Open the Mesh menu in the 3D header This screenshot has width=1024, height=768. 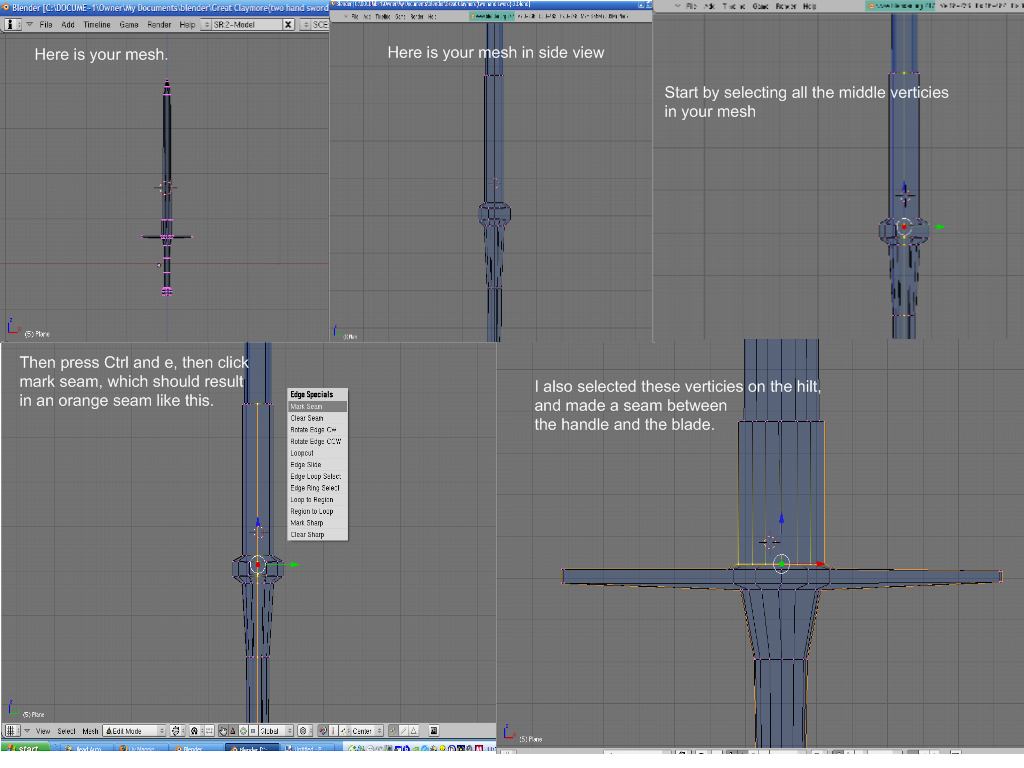(x=90, y=731)
